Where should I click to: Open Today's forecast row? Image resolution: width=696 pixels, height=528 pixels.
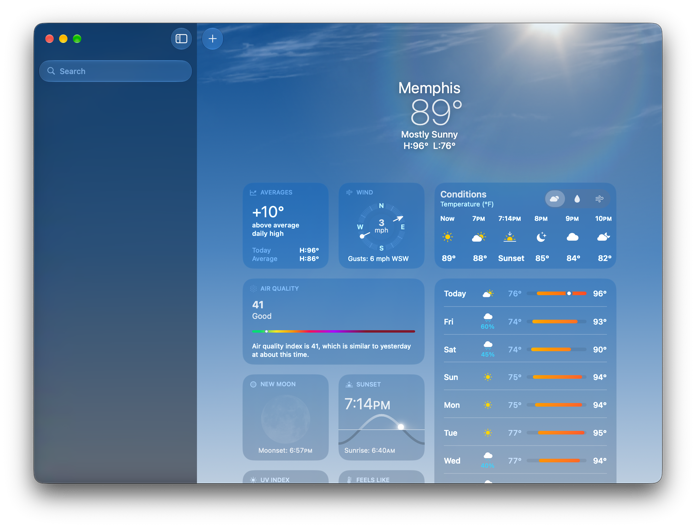pos(525,294)
